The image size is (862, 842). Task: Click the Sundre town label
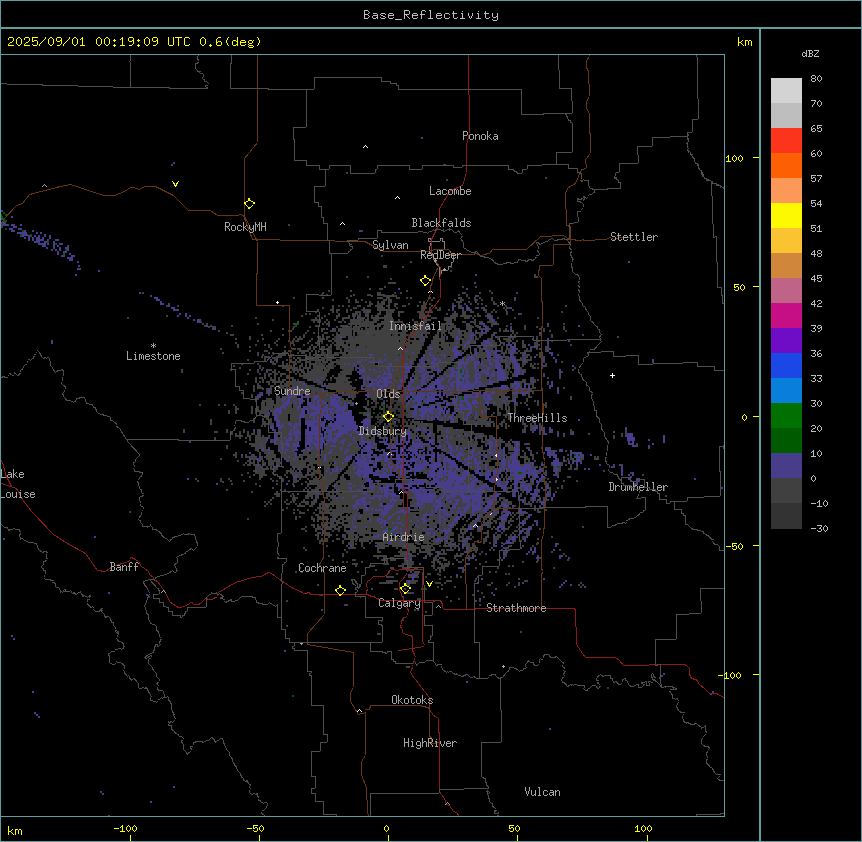(x=292, y=391)
